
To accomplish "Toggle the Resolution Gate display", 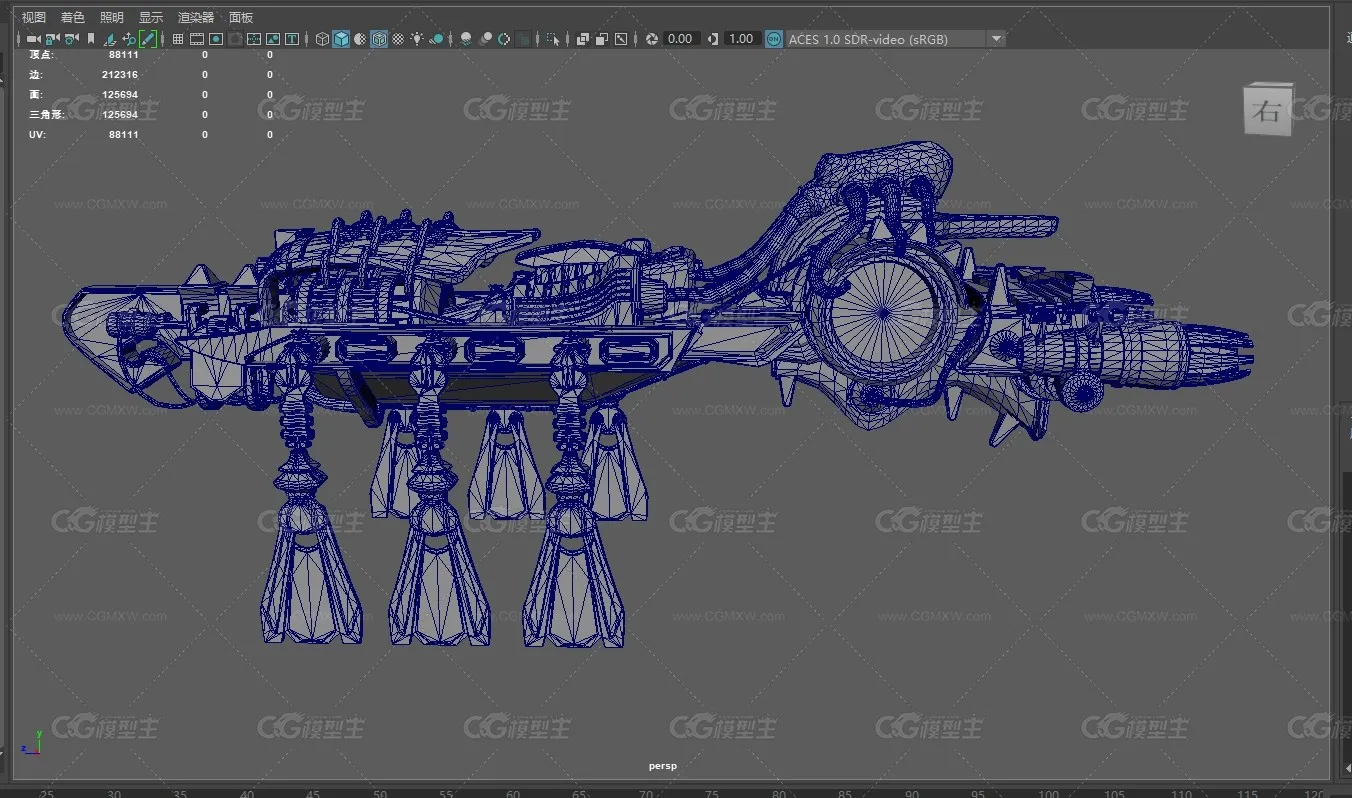I will [216, 39].
